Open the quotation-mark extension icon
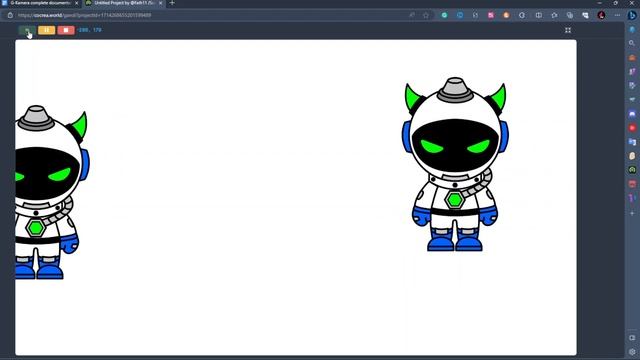This screenshot has width=640, height=360. click(x=476, y=15)
